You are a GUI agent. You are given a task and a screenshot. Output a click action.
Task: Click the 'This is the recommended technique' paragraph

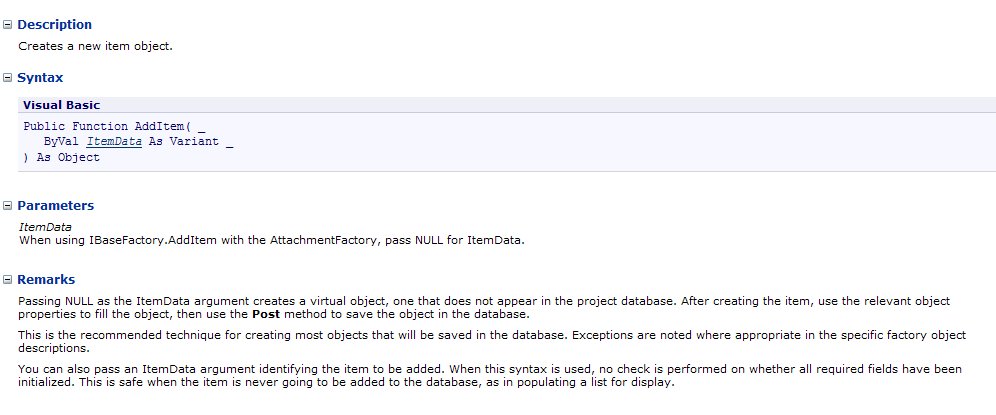480,342
